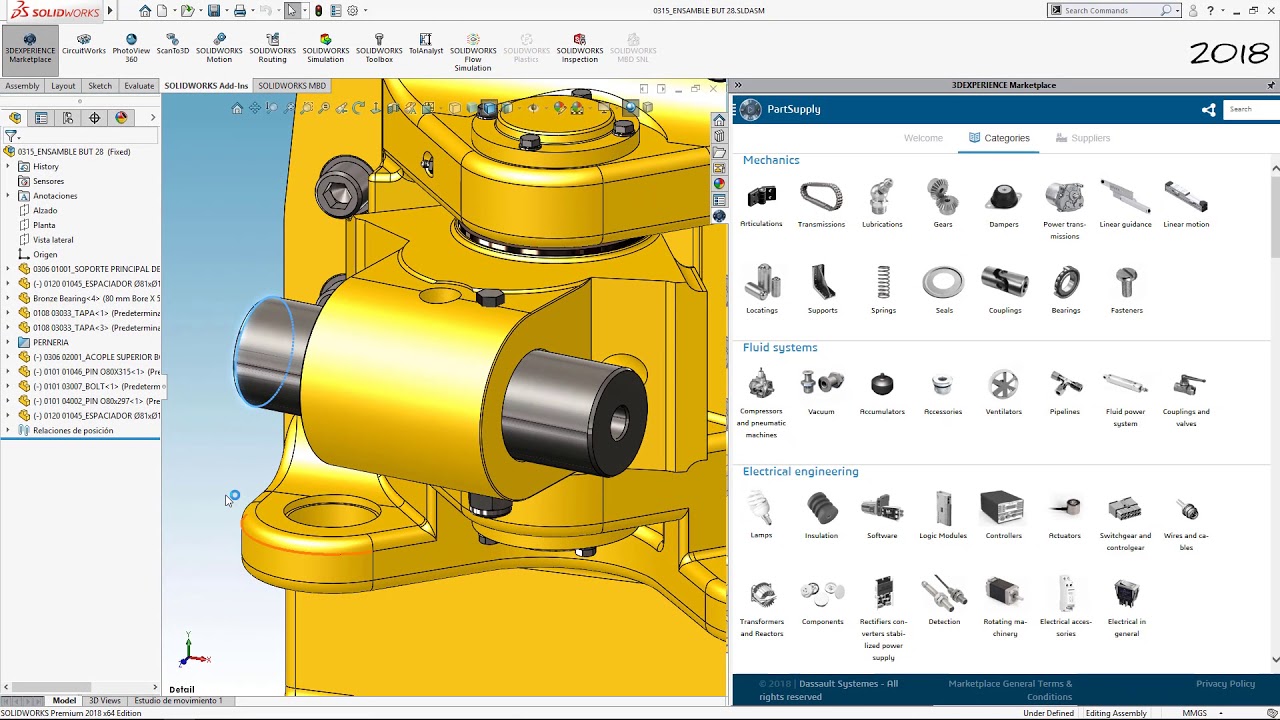Screen dimensions: 1280x720
Task: Switch to the Evaluate ribbon tab
Action: click(x=139, y=86)
